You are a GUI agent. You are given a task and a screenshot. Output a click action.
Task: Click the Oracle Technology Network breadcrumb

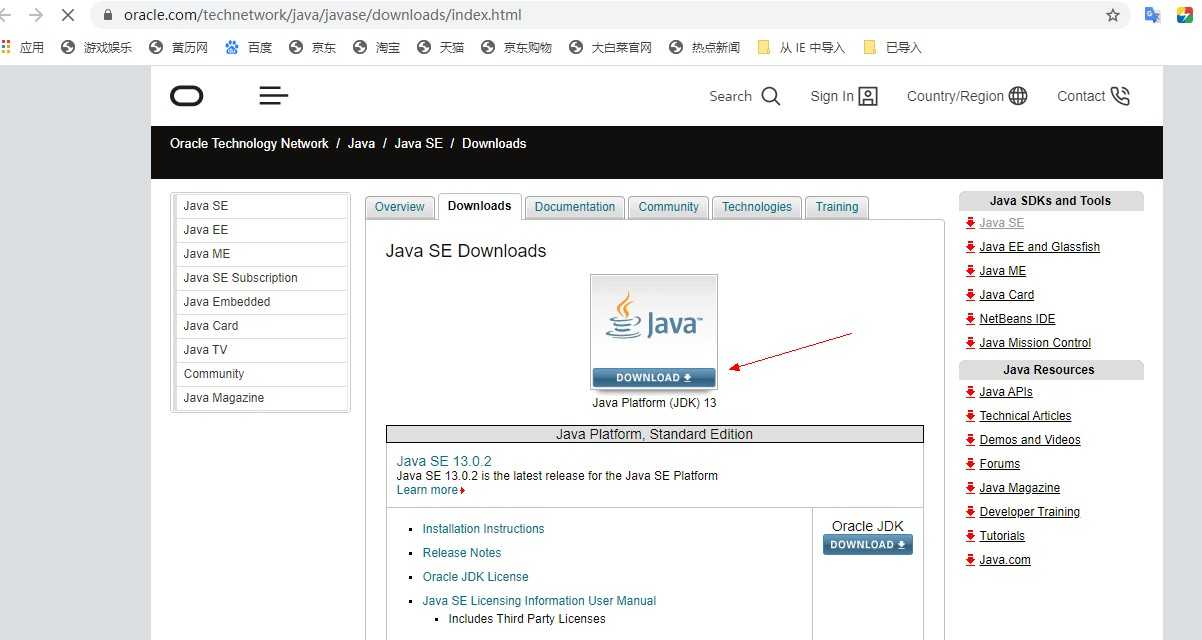pos(249,143)
